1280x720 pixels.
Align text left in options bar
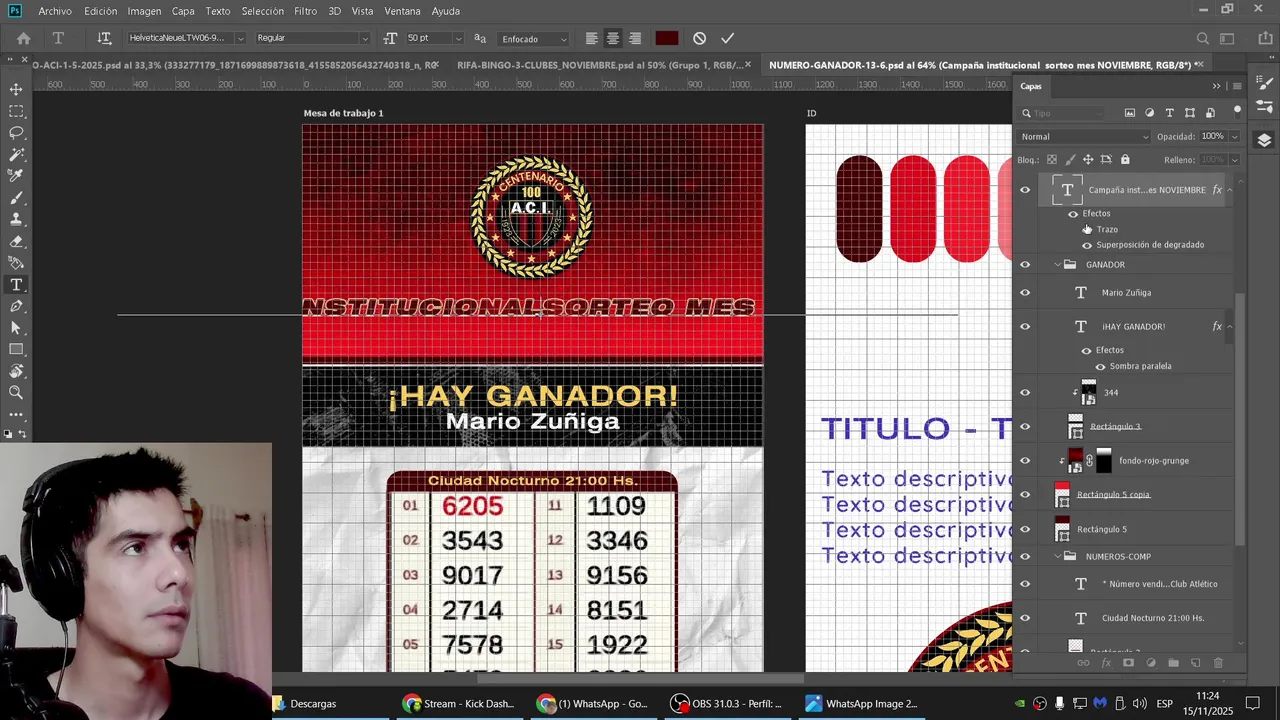coord(592,38)
